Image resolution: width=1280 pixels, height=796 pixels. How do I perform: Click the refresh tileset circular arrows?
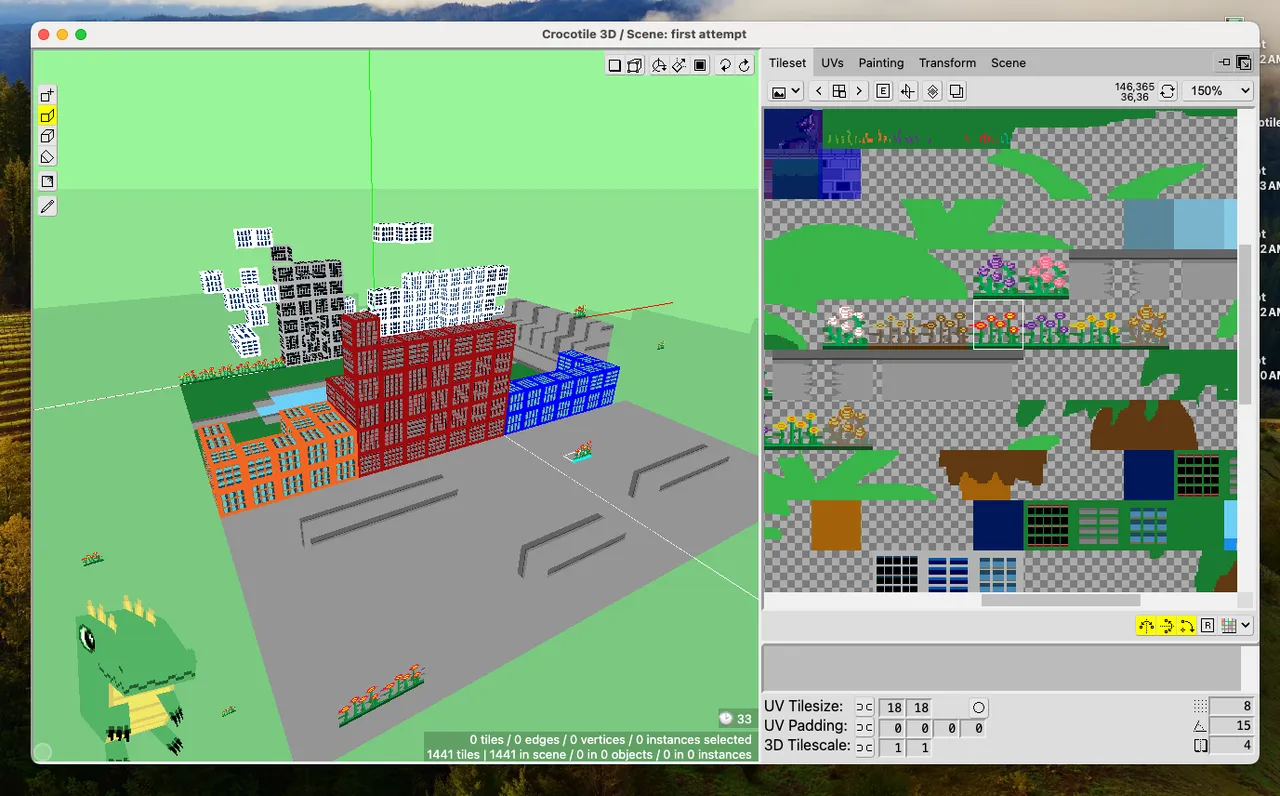point(1167,91)
